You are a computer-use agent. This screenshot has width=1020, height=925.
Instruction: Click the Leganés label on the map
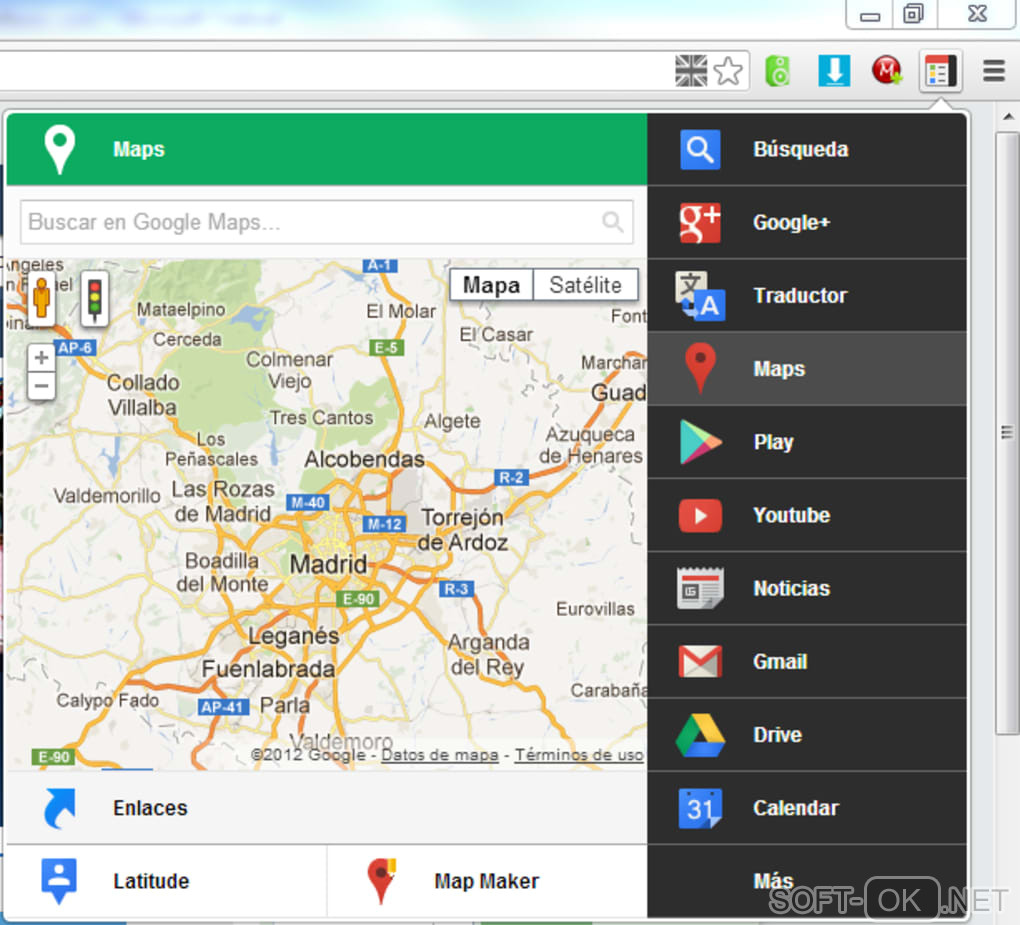[294, 636]
